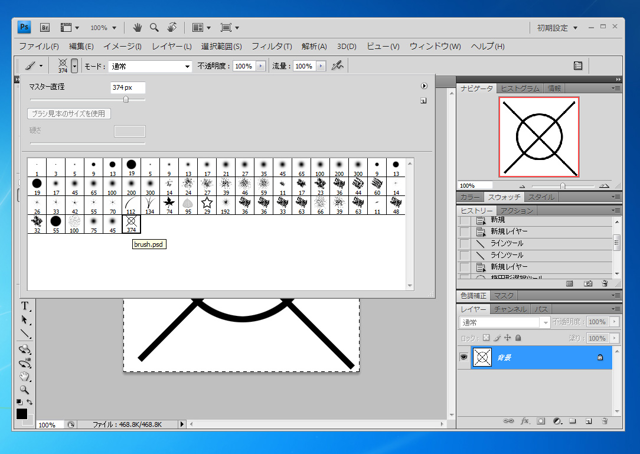Select the Type tool in the toolbox
The width and height of the screenshot is (640, 454).
24,306
